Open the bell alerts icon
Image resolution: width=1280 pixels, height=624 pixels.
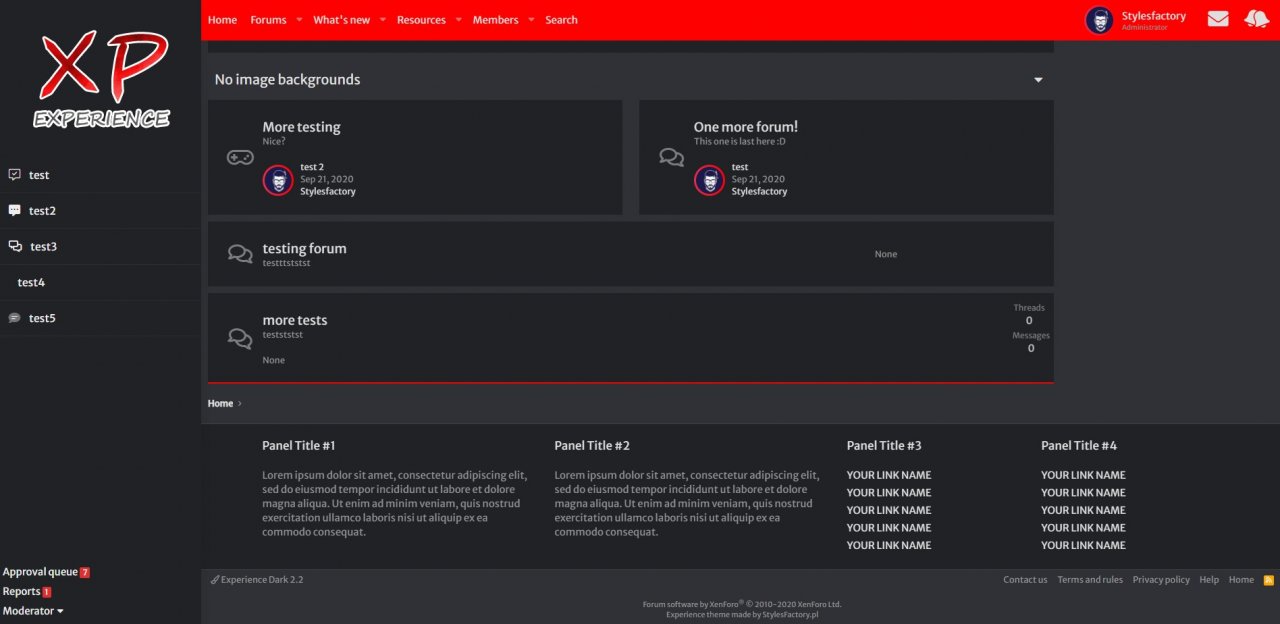1256,19
